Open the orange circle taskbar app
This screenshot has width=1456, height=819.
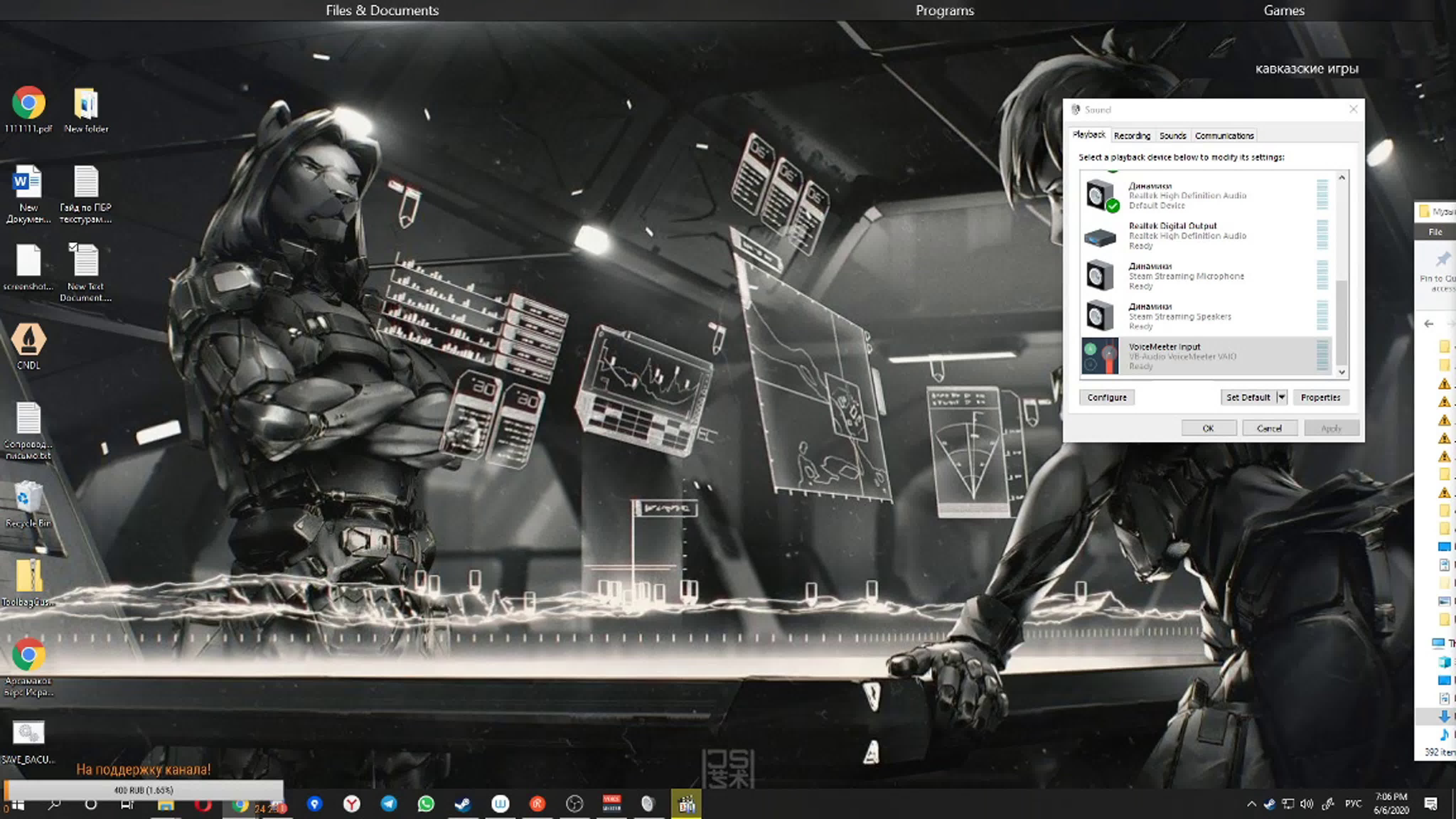click(x=537, y=804)
